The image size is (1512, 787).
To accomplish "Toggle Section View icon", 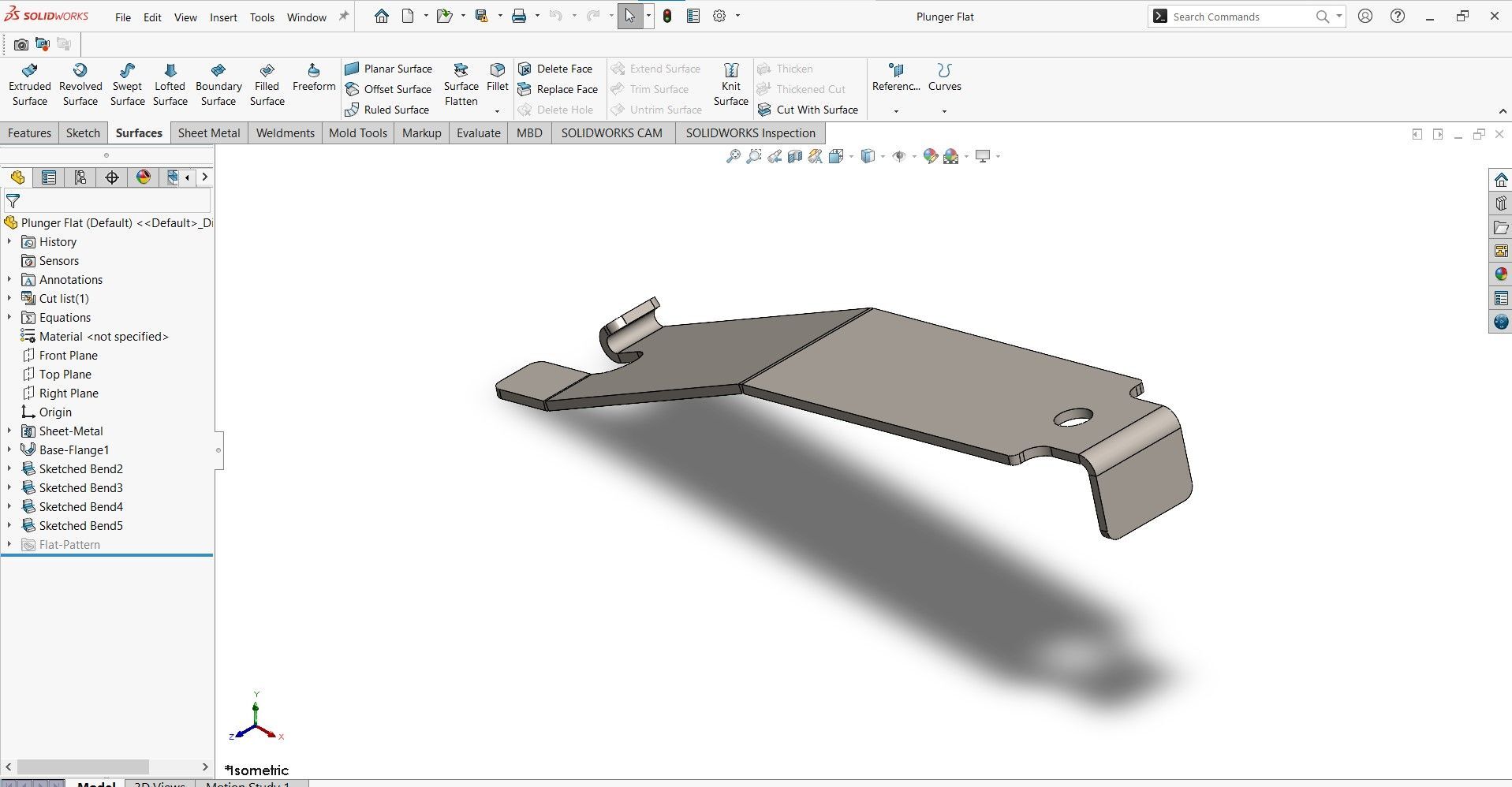I will [x=795, y=156].
